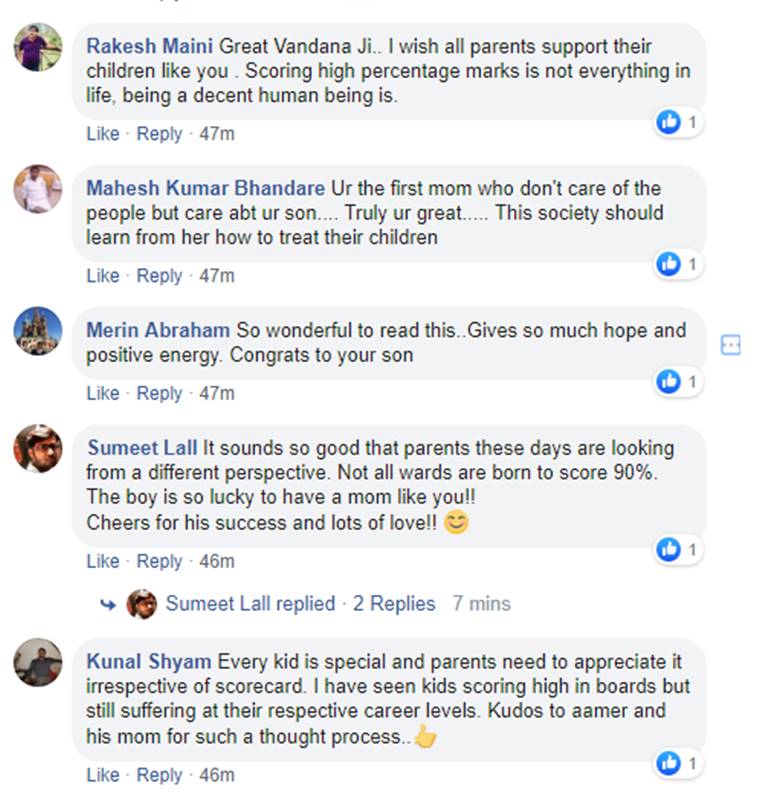Open Rakesh Maini's profile picture
This screenshot has height=794, width=759.
pyautogui.click(x=38, y=47)
